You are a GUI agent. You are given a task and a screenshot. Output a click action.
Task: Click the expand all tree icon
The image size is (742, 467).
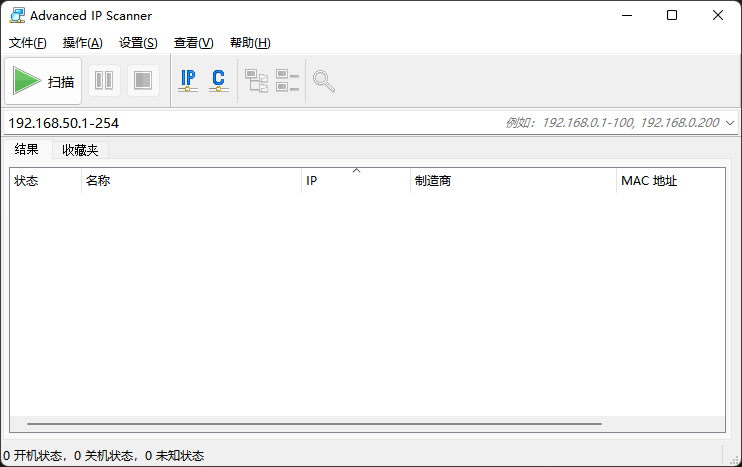coord(256,80)
